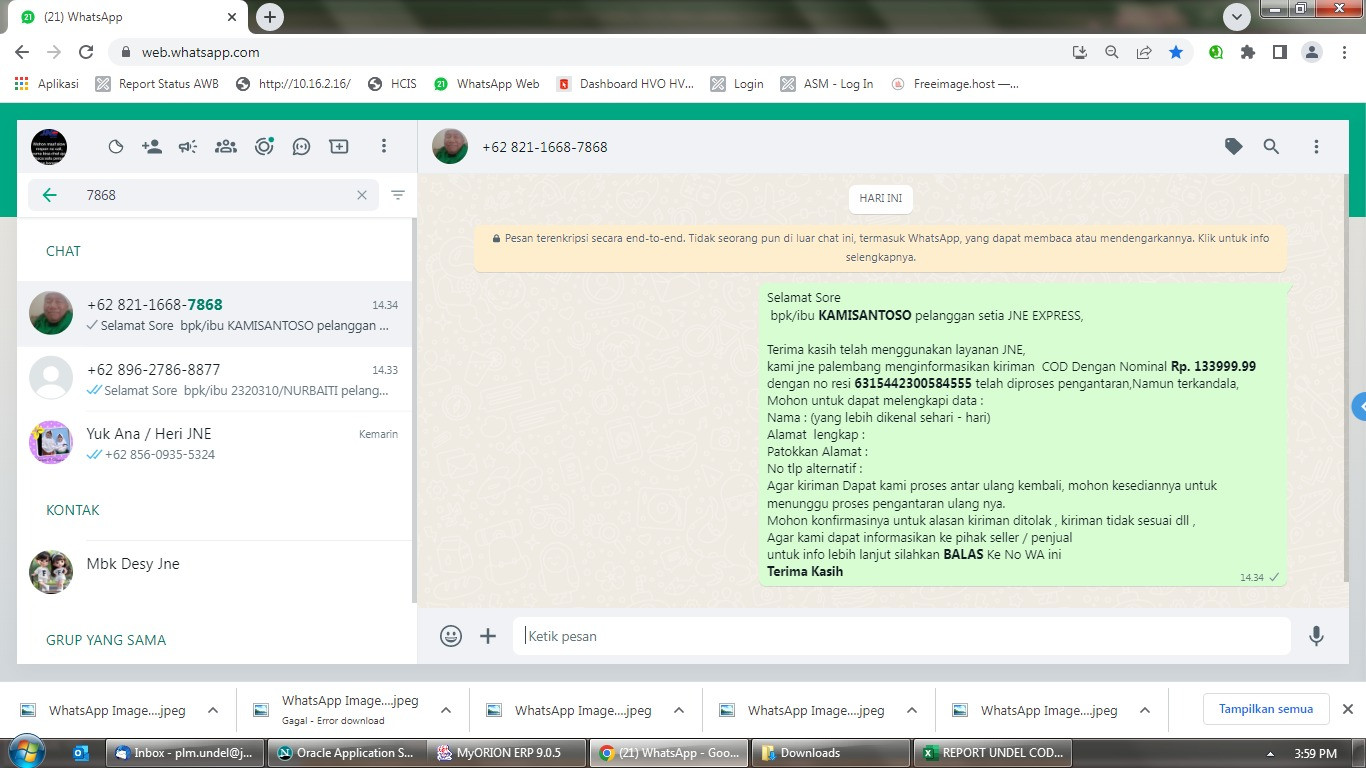The height and width of the screenshot is (768, 1366).
Task: Open the Chrome profile avatar
Action: [x=1312, y=52]
